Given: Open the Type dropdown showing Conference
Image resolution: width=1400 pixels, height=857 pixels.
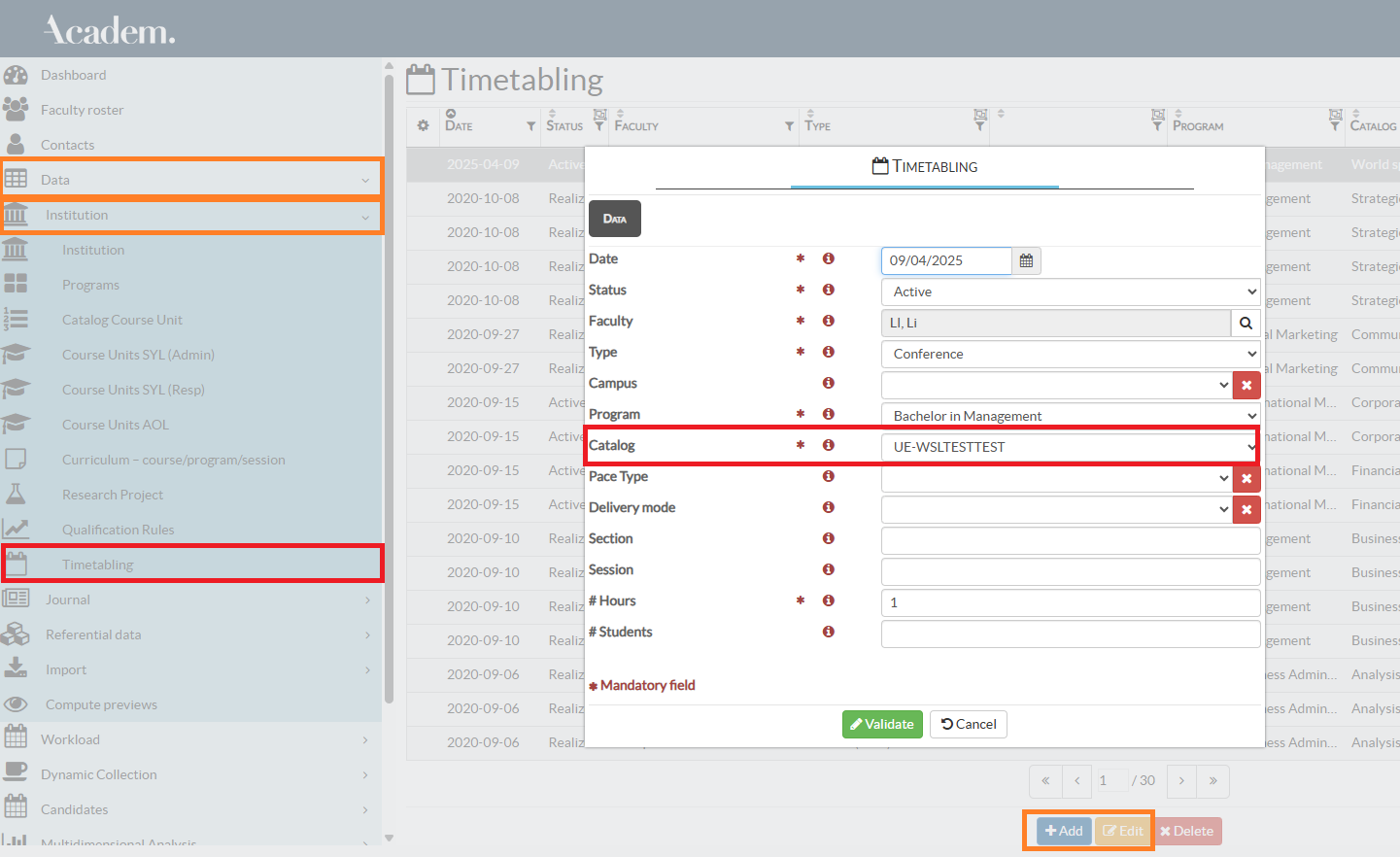Looking at the screenshot, I should click(1070, 354).
